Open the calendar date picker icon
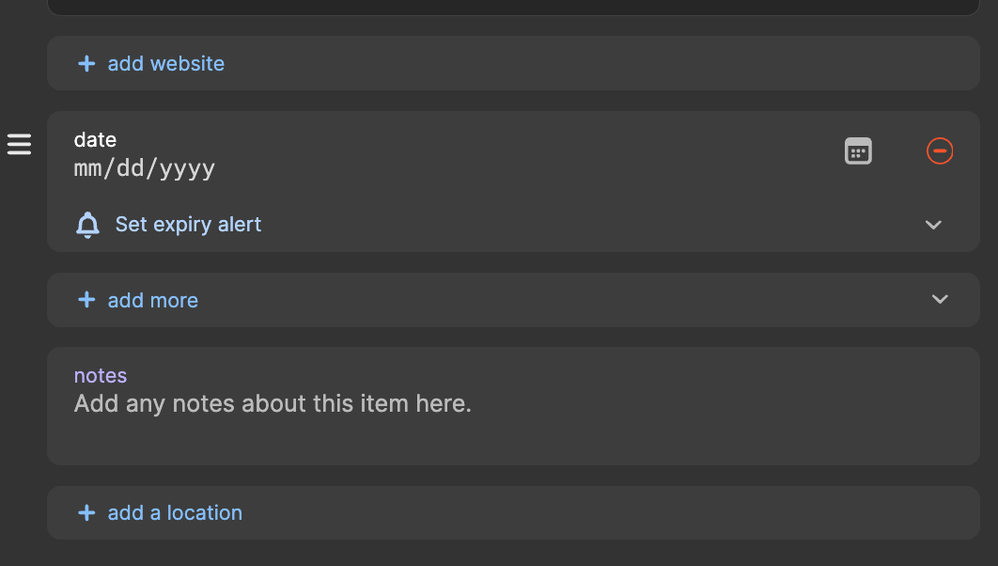Image resolution: width=998 pixels, height=566 pixels. (858, 151)
